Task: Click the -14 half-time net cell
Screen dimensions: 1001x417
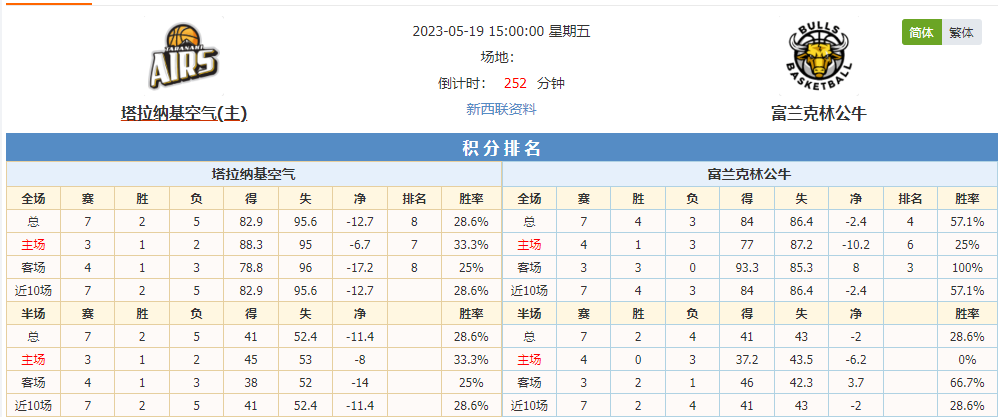Action: tap(359, 383)
